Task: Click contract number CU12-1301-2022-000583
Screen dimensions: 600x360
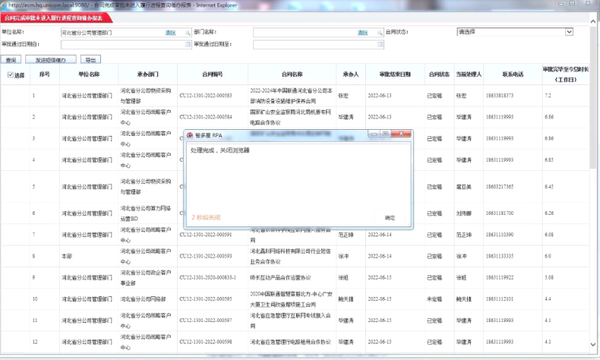Action: (206, 96)
